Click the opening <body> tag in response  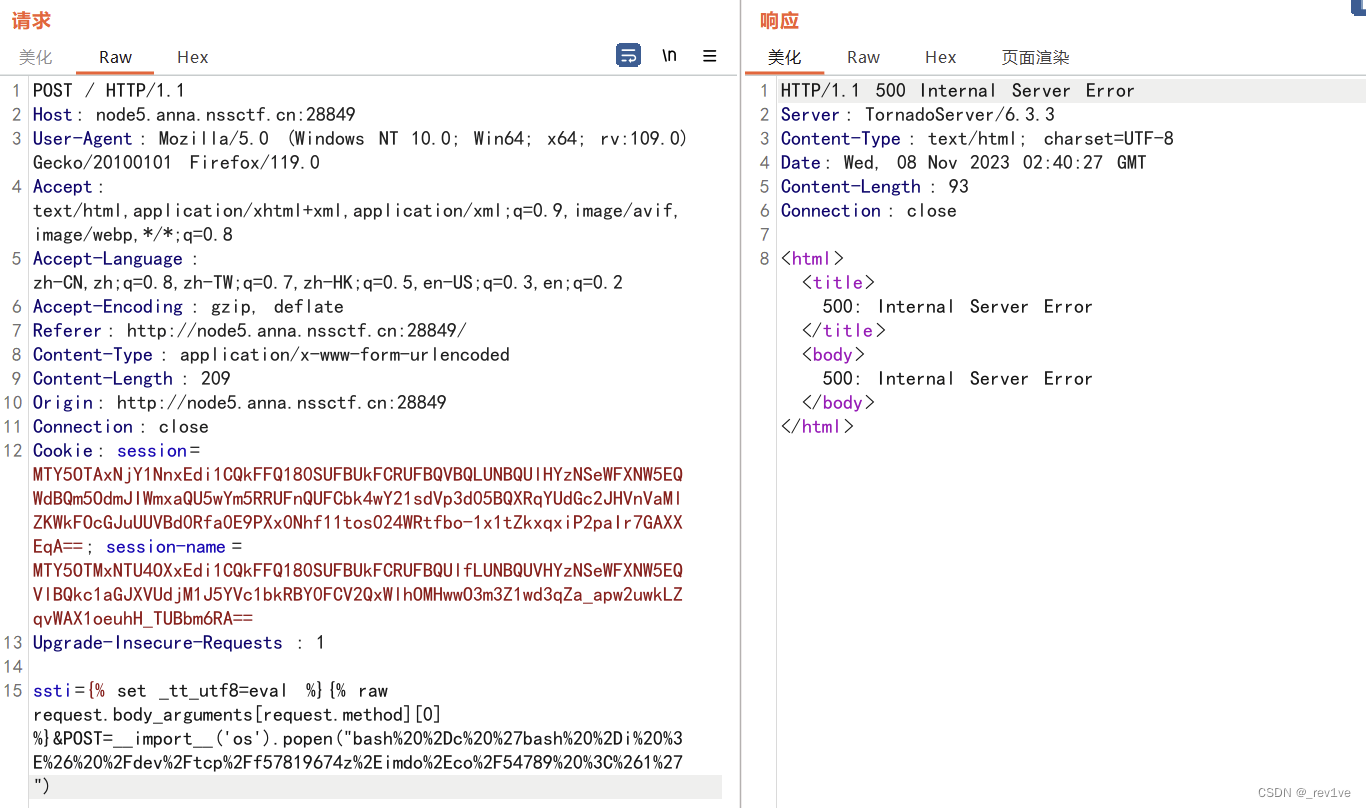pyautogui.click(x=833, y=354)
